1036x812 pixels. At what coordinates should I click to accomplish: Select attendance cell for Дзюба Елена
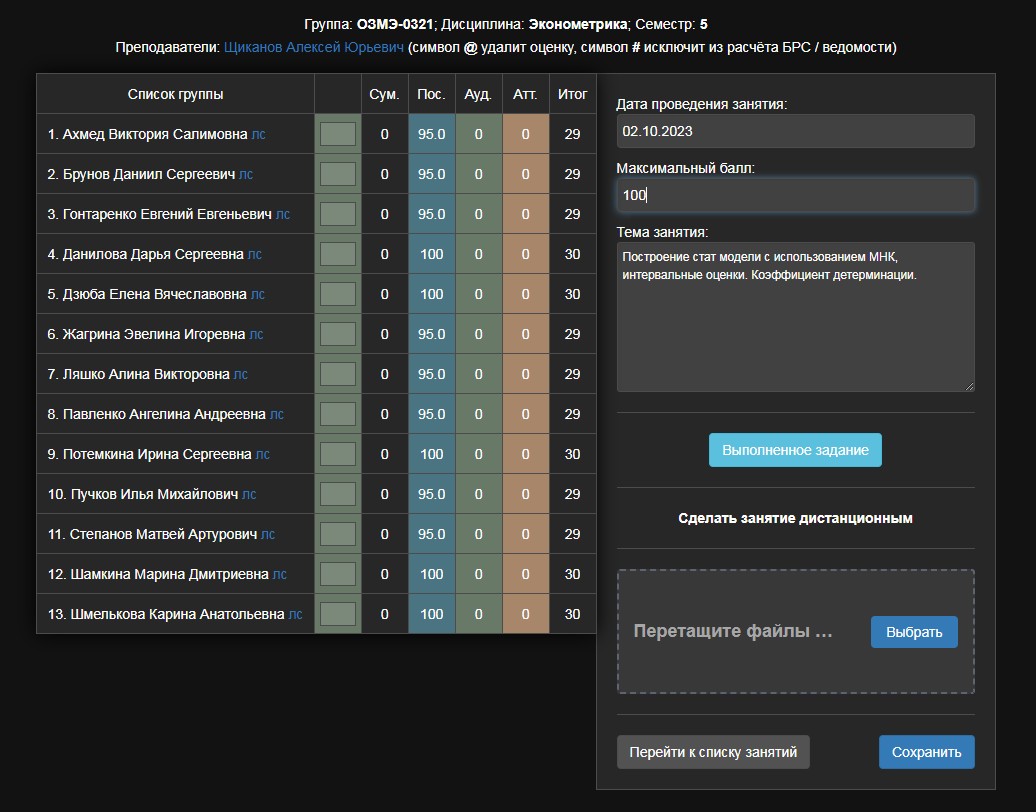click(431, 294)
